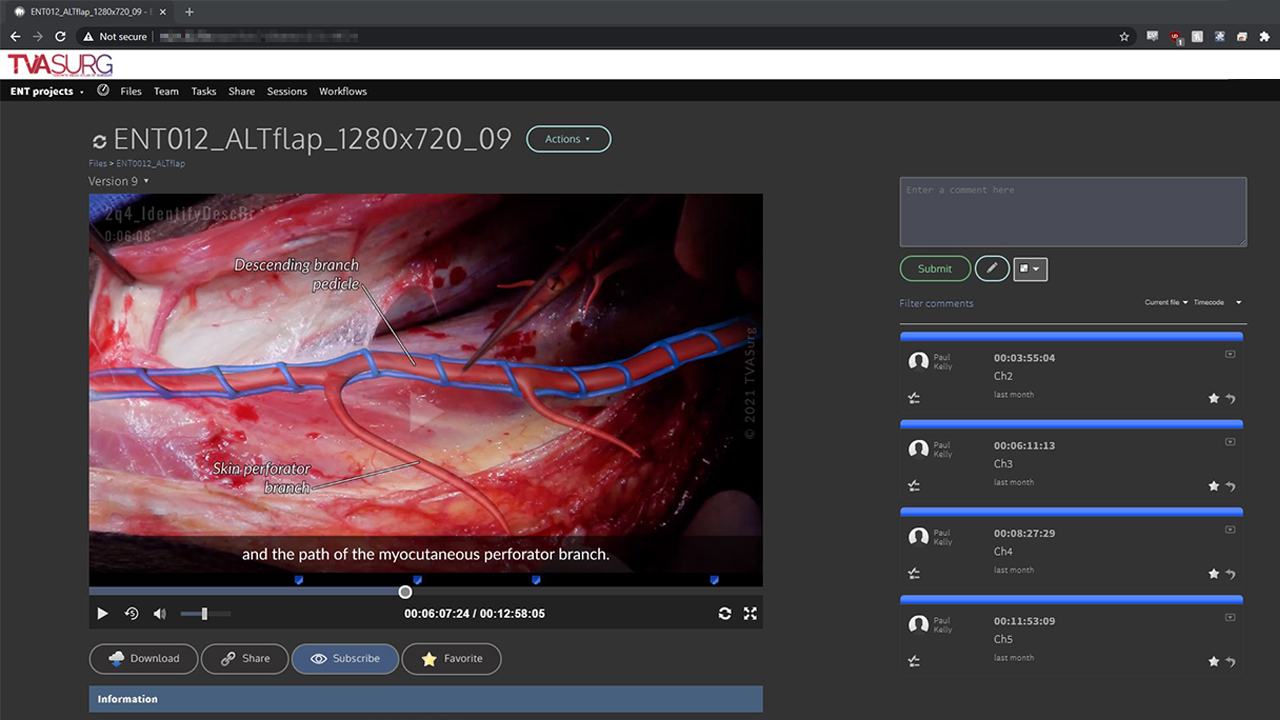Reply to the Ch3 comment
This screenshot has height=720, width=1280.
pyautogui.click(x=1231, y=486)
